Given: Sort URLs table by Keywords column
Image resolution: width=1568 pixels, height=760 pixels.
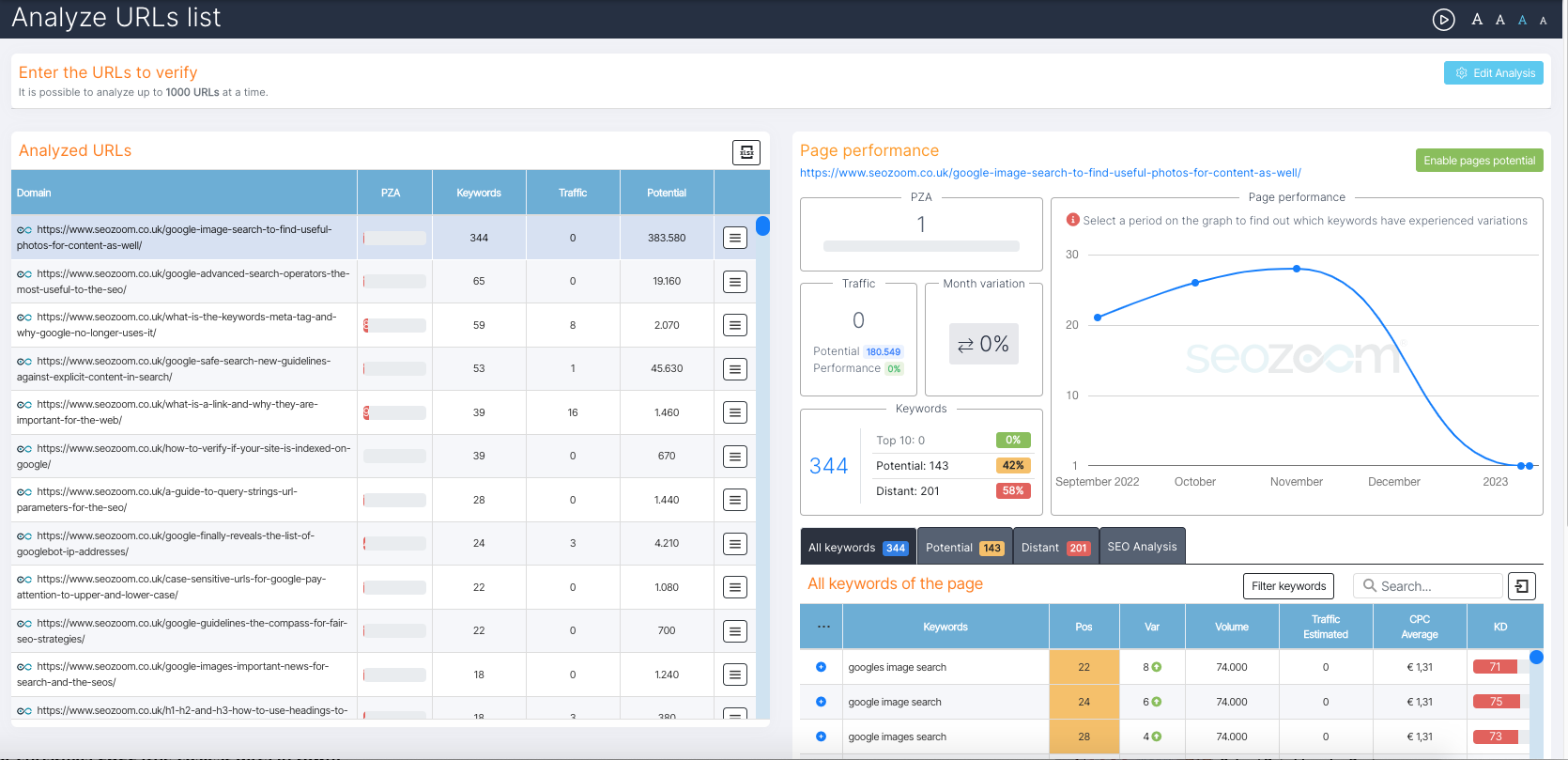Looking at the screenshot, I should 479,193.
